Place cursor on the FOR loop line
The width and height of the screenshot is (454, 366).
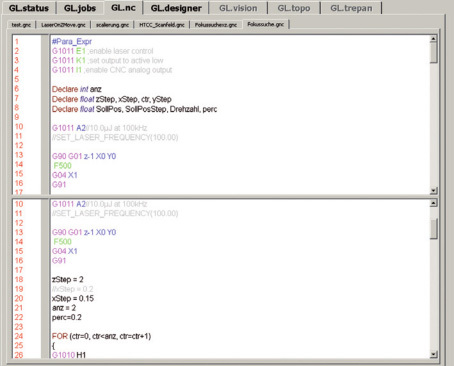click(101, 336)
